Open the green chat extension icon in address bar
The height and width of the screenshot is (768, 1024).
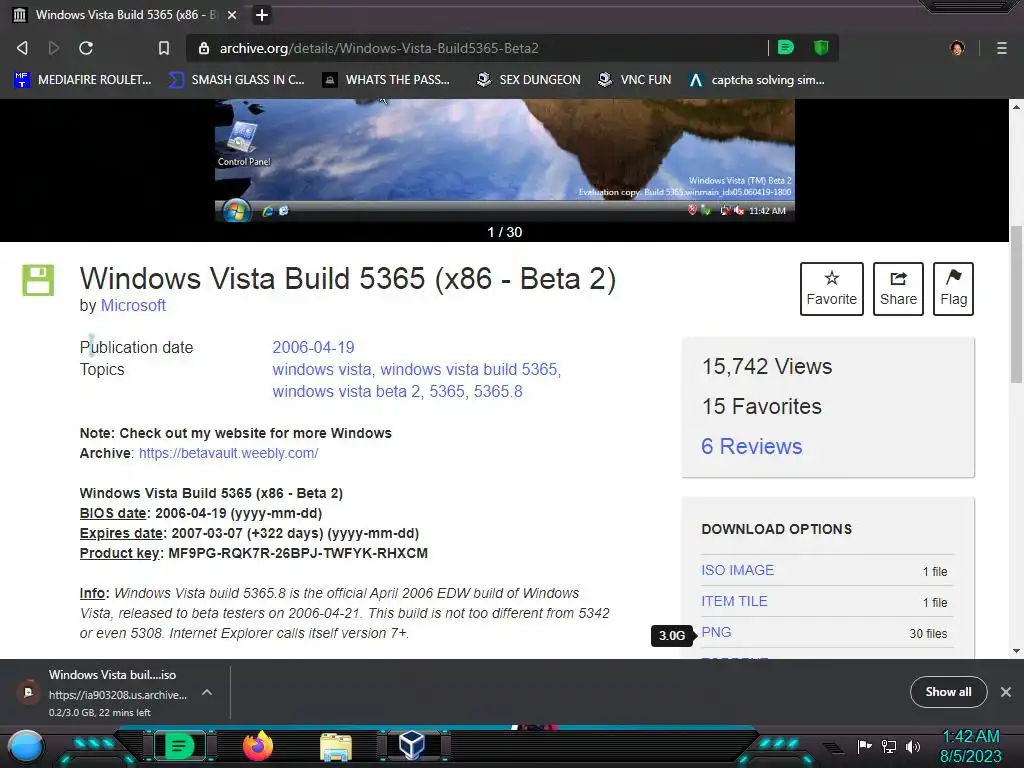pyautogui.click(x=786, y=47)
